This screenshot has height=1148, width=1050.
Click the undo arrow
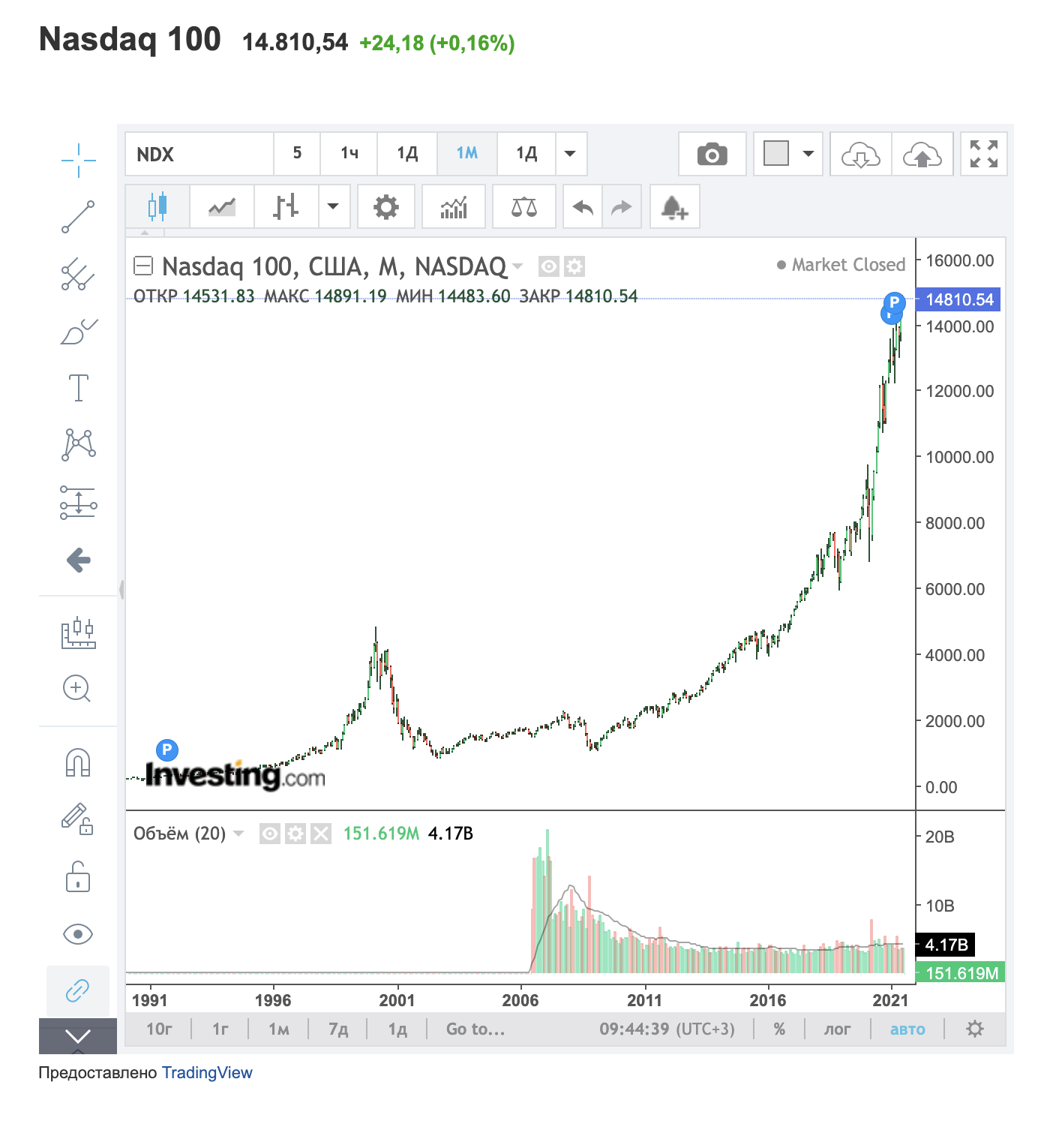(x=583, y=206)
